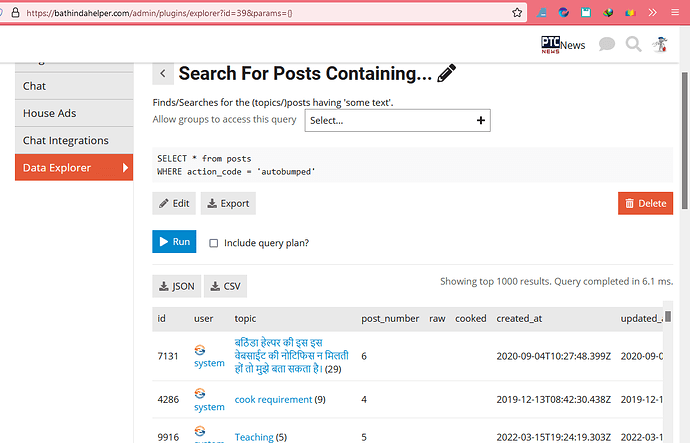Screen dimensions: 690x443
Task: Click the created_at column header
Action: (x=519, y=319)
